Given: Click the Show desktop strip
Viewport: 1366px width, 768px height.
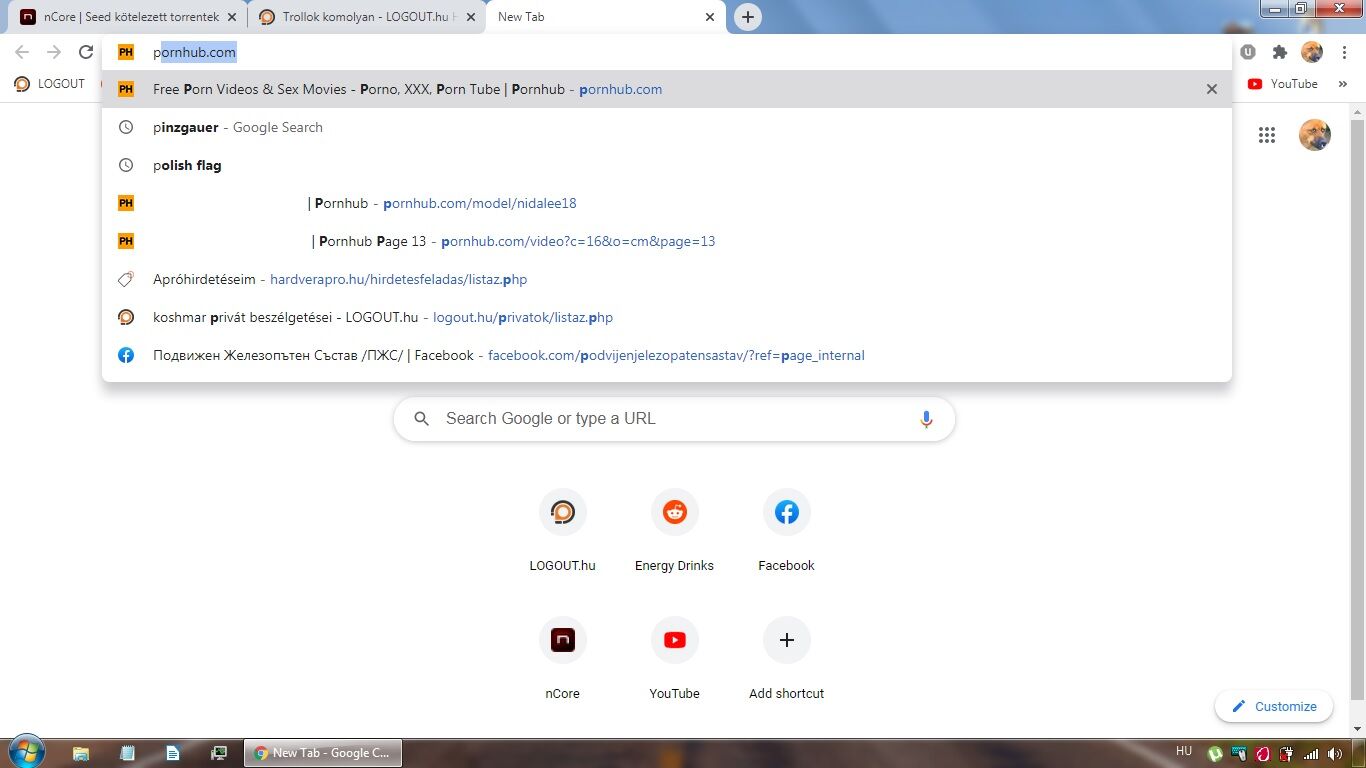Looking at the screenshot, I should point(1359,753).
